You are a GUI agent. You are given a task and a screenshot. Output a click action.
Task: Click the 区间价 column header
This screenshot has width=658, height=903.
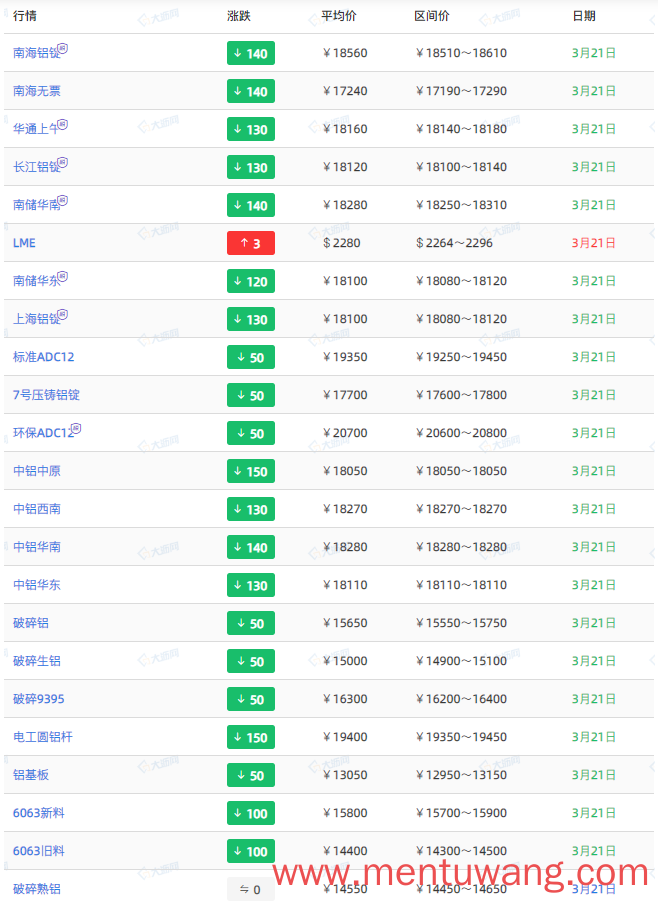click(432, 16)
